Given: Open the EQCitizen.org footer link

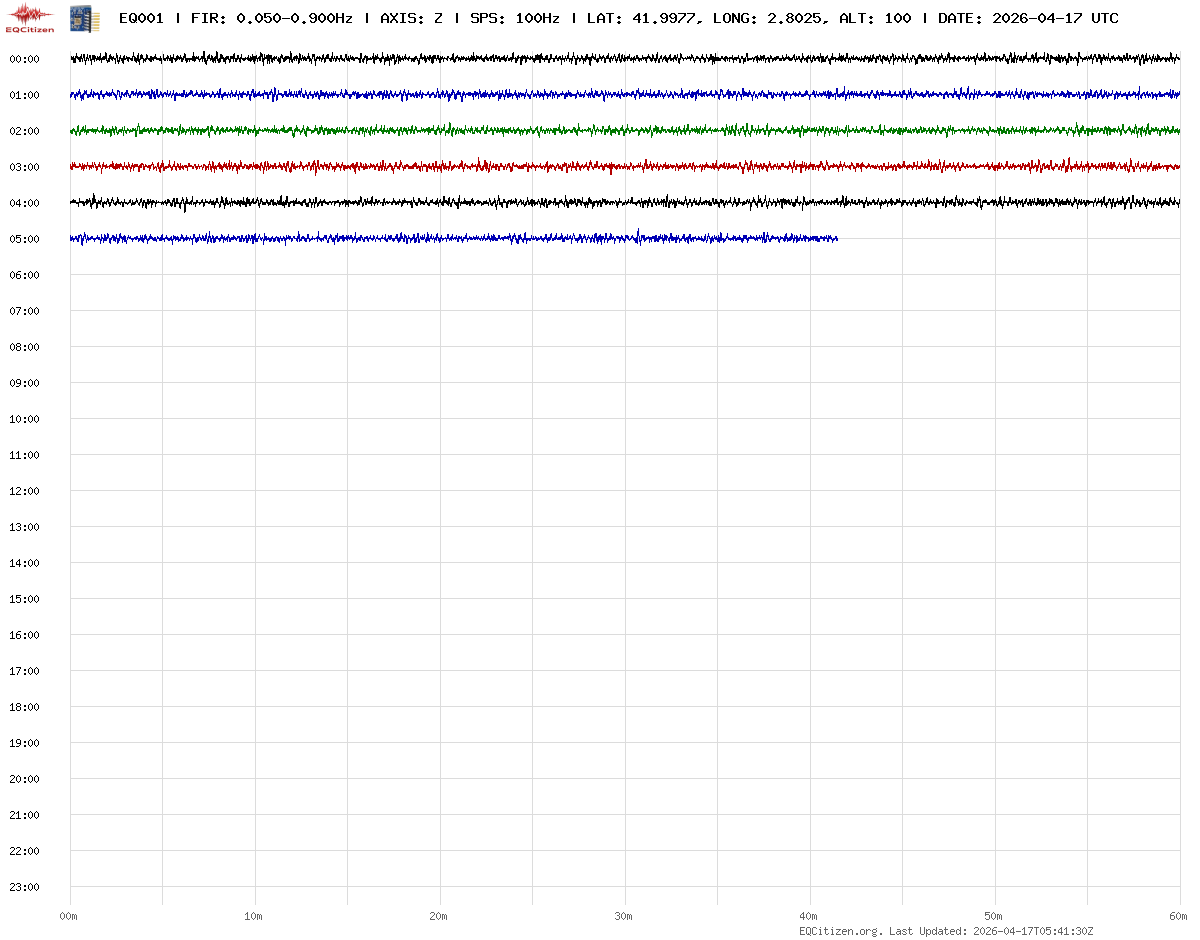Looking at the screenshot, I should point(840,931).
